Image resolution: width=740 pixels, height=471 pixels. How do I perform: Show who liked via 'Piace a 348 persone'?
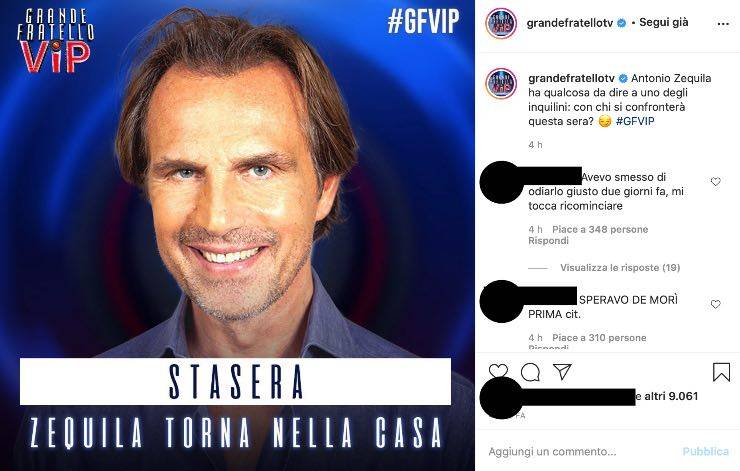[x=602, y=229]
